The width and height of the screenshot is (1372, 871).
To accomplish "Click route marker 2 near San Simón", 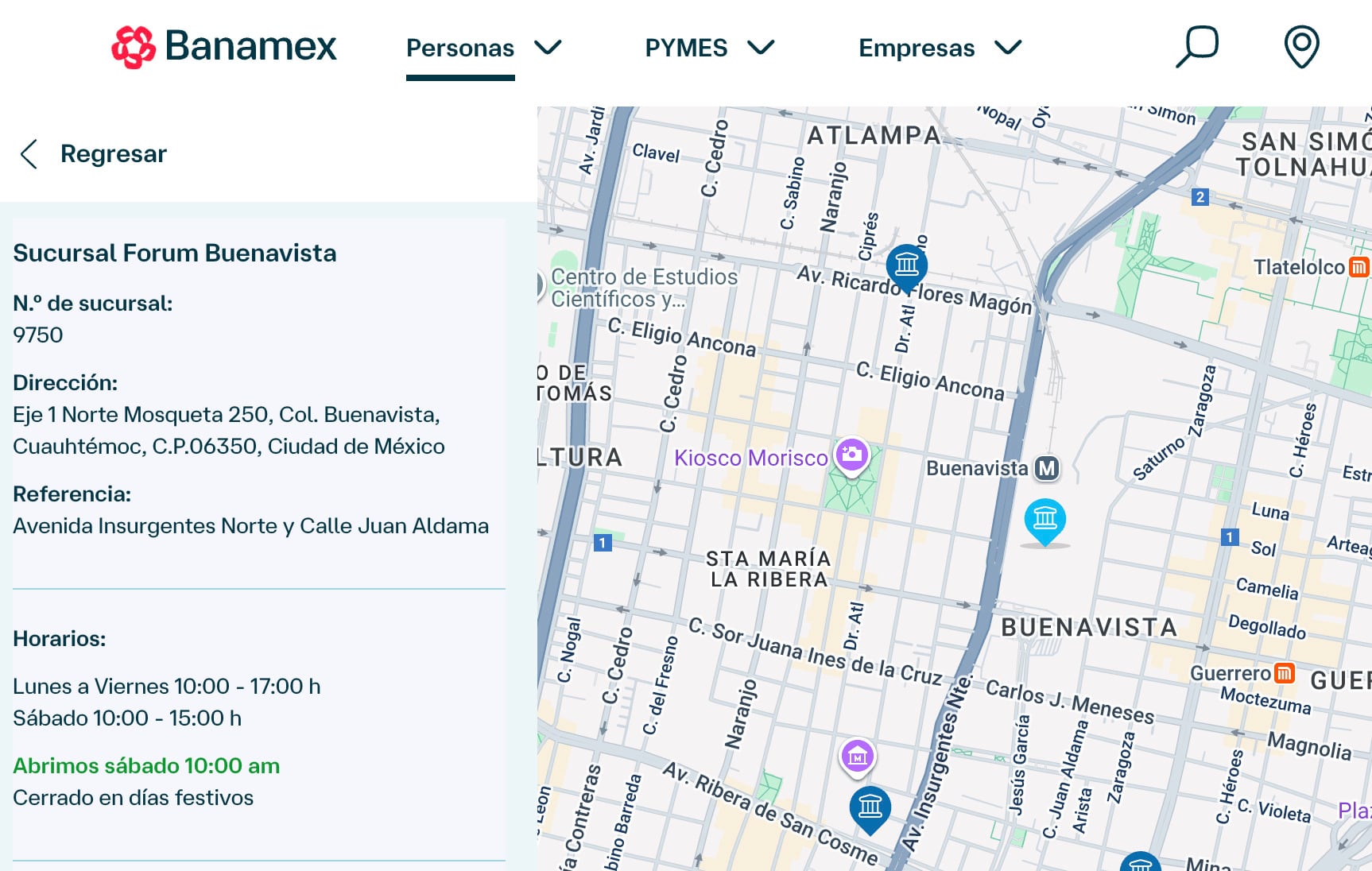I will pyautogui.click(x=1200, y=197).
